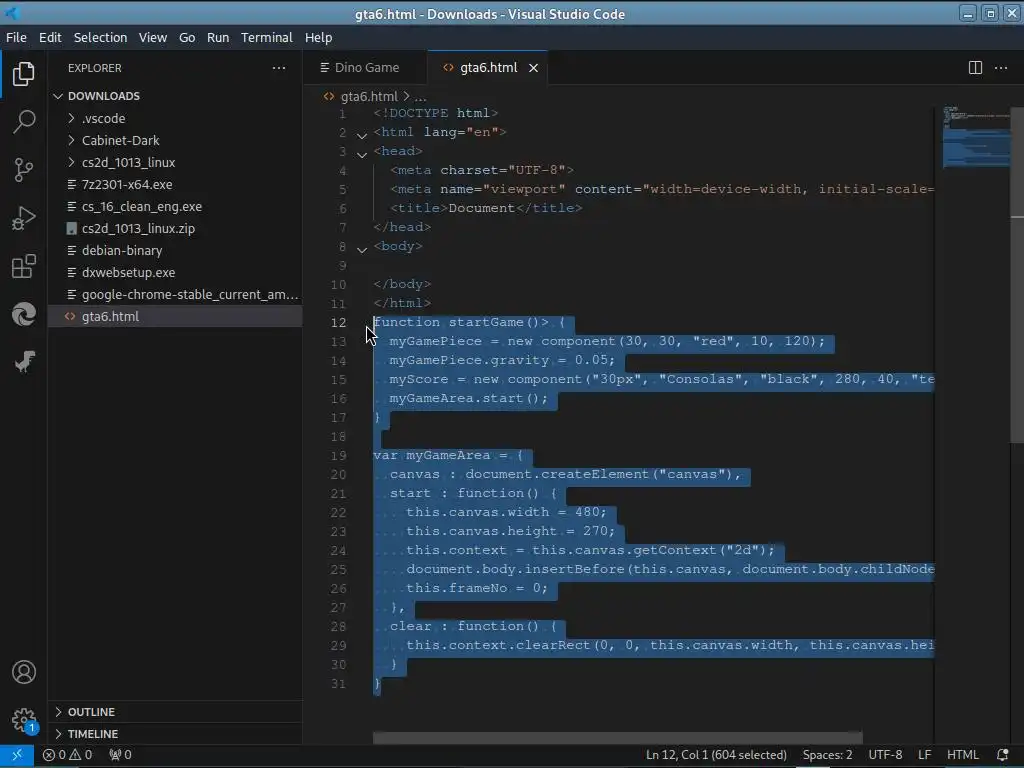The width and height of the screenshot is (1024, 768).
Task: Switch to the Dino Game tab
Action: tap(365, 68)
